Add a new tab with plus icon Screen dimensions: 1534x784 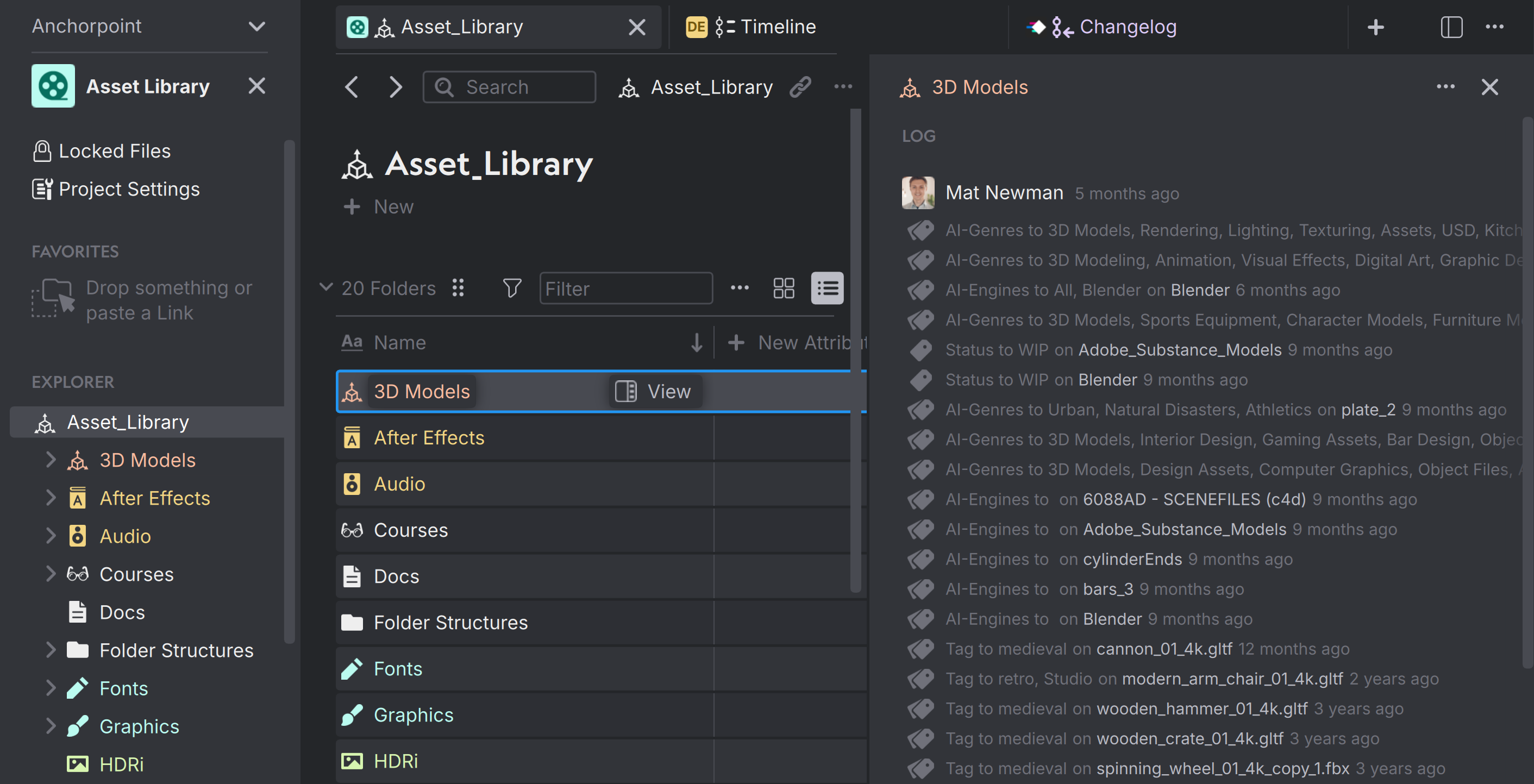(1375, 27)
